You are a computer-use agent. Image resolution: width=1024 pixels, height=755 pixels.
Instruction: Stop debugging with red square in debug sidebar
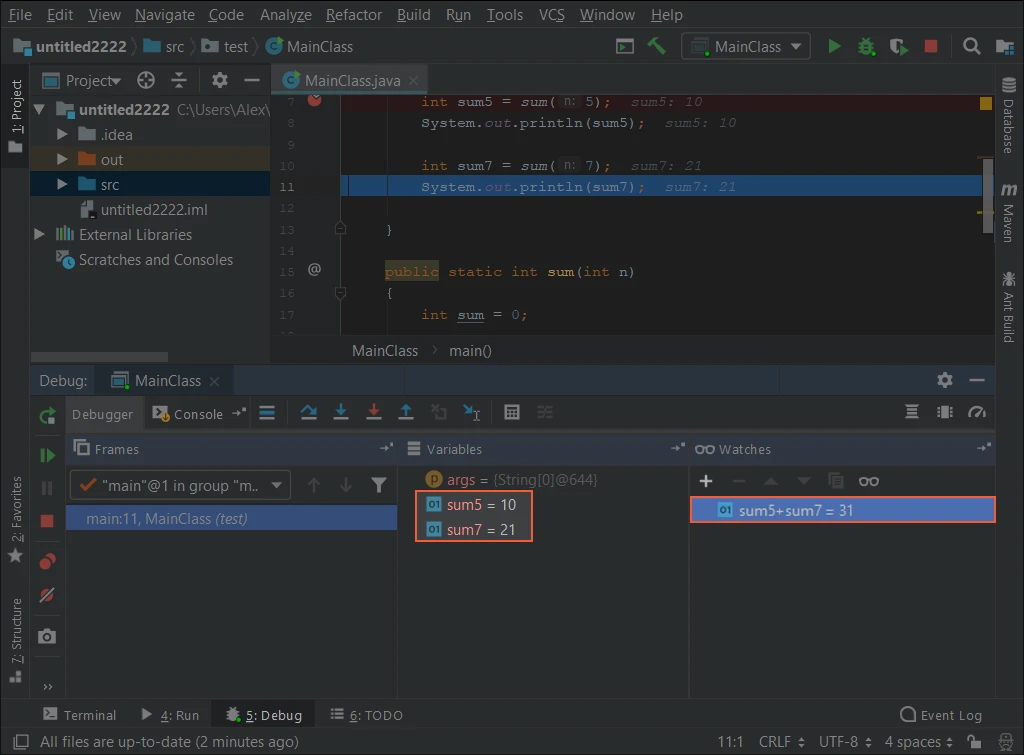[47, 521]
